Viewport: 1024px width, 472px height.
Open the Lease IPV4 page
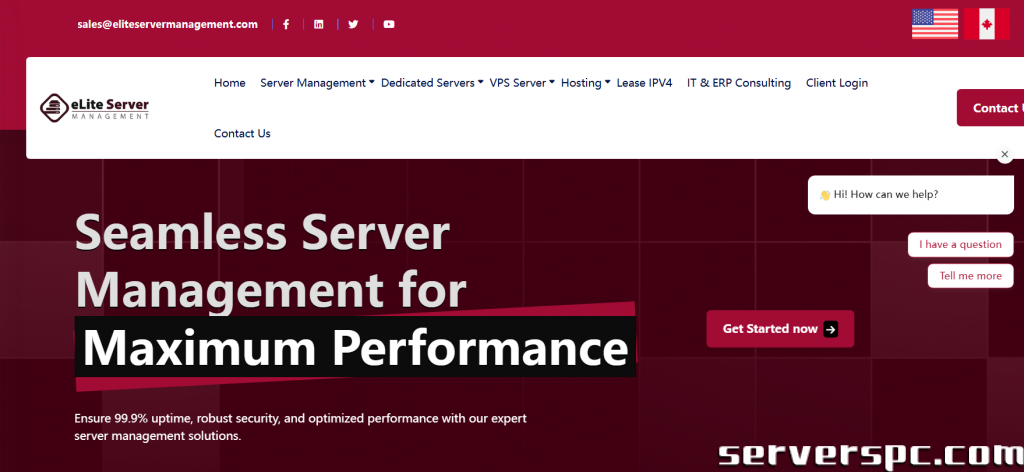pos(644,83)
